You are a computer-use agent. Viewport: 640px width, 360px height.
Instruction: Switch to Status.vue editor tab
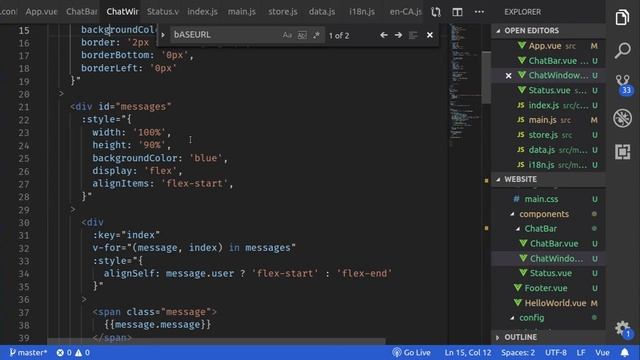pos(163,12)
